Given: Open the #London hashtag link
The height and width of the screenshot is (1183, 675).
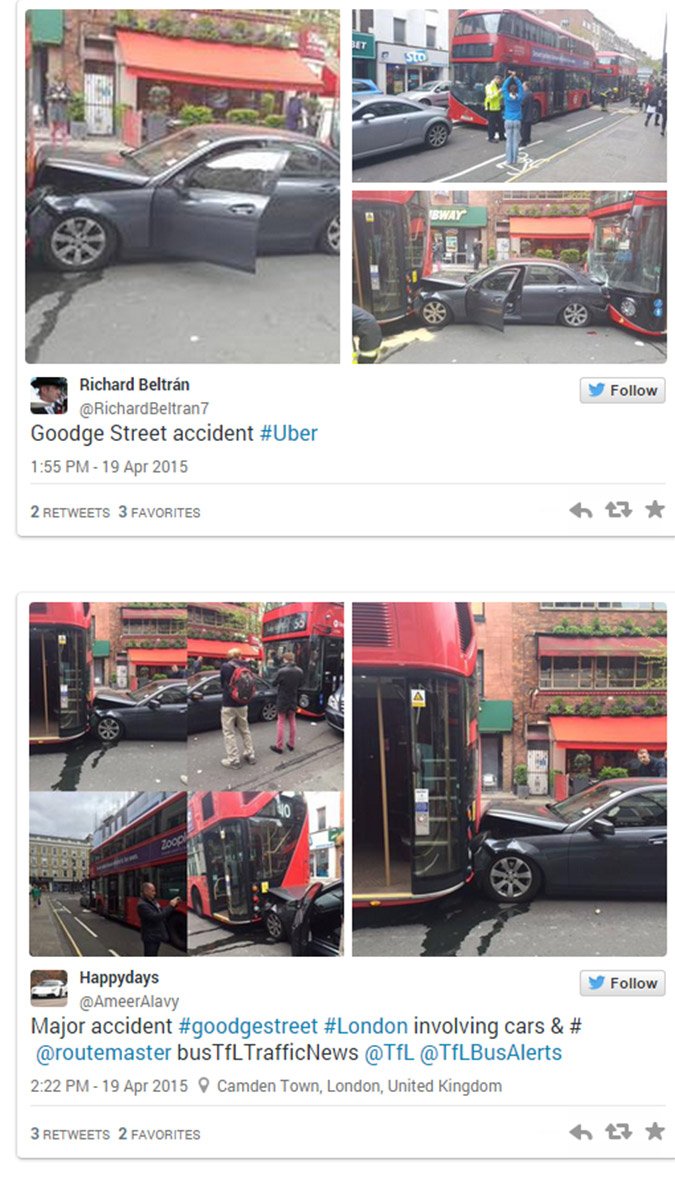Looking at the screenshot, I should tap(366, 1027).
